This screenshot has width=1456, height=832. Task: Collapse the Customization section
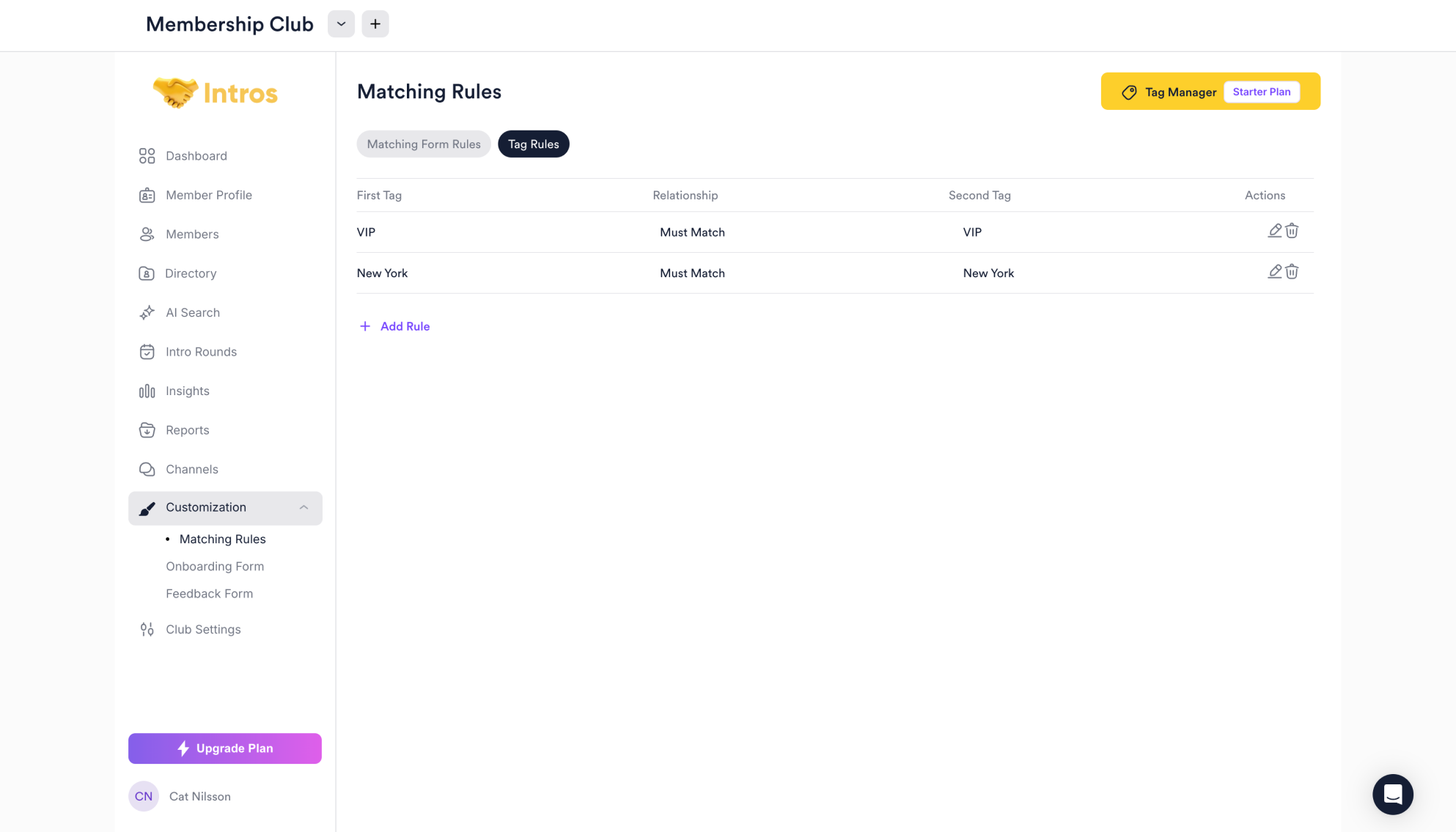(304, 508)
